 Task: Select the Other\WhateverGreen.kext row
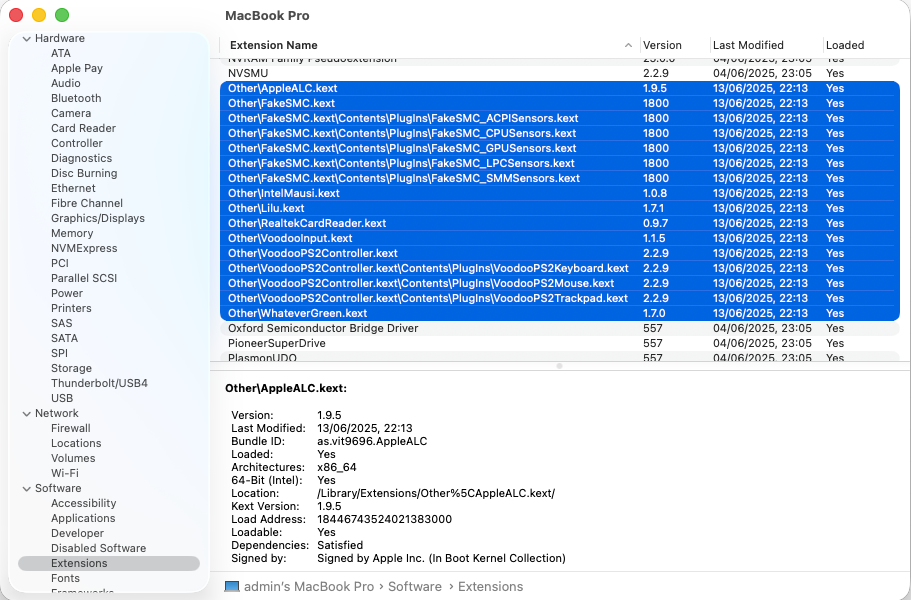(x=560, y=314)
